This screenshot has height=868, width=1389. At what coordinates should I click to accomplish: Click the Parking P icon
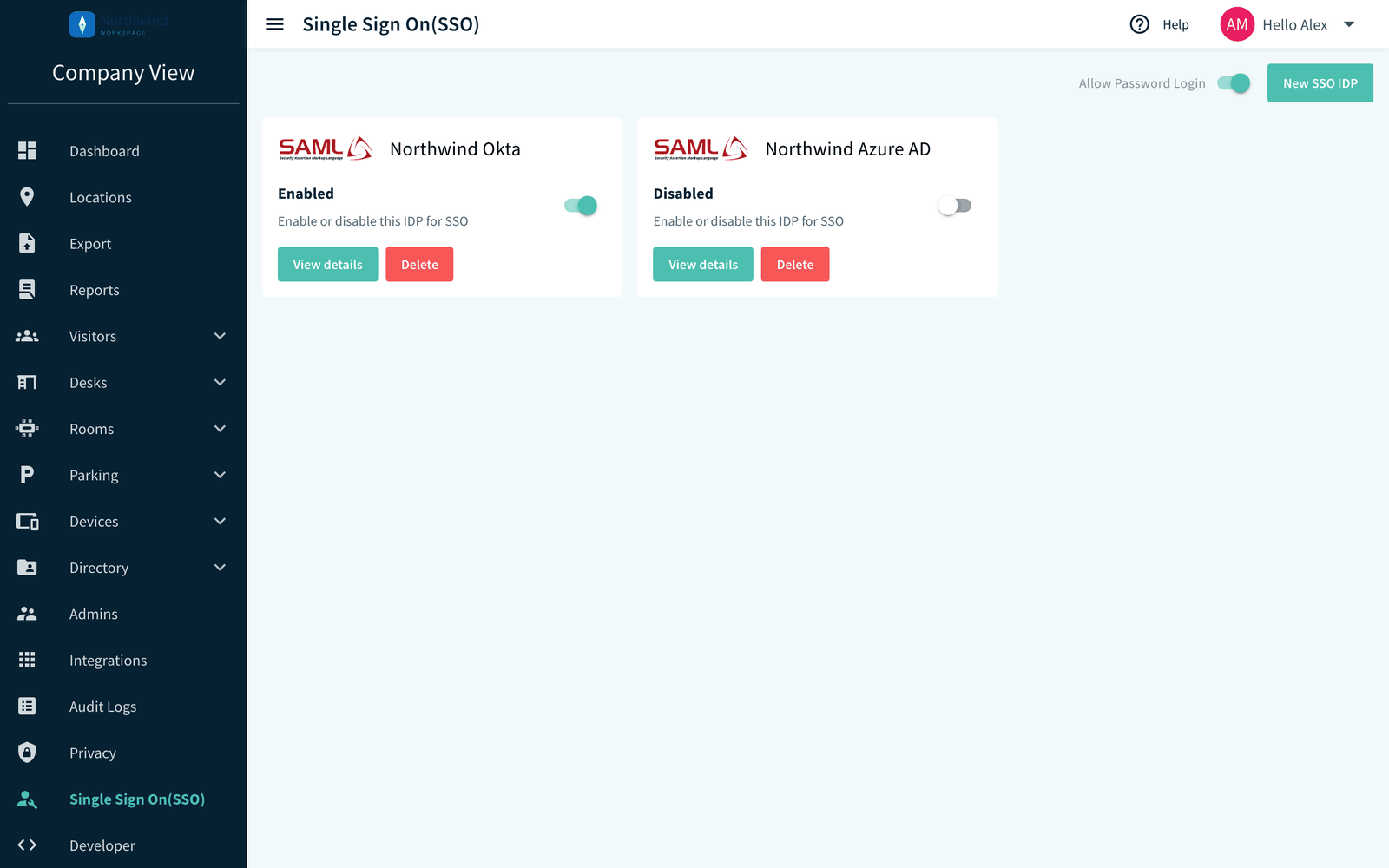click(x=27, y=475)
